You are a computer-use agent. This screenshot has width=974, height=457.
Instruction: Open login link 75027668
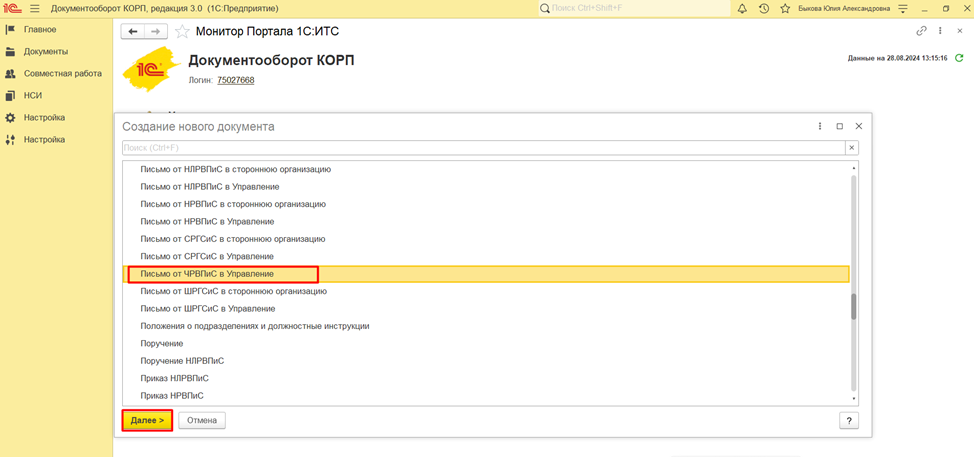click(x=235, y=80)
